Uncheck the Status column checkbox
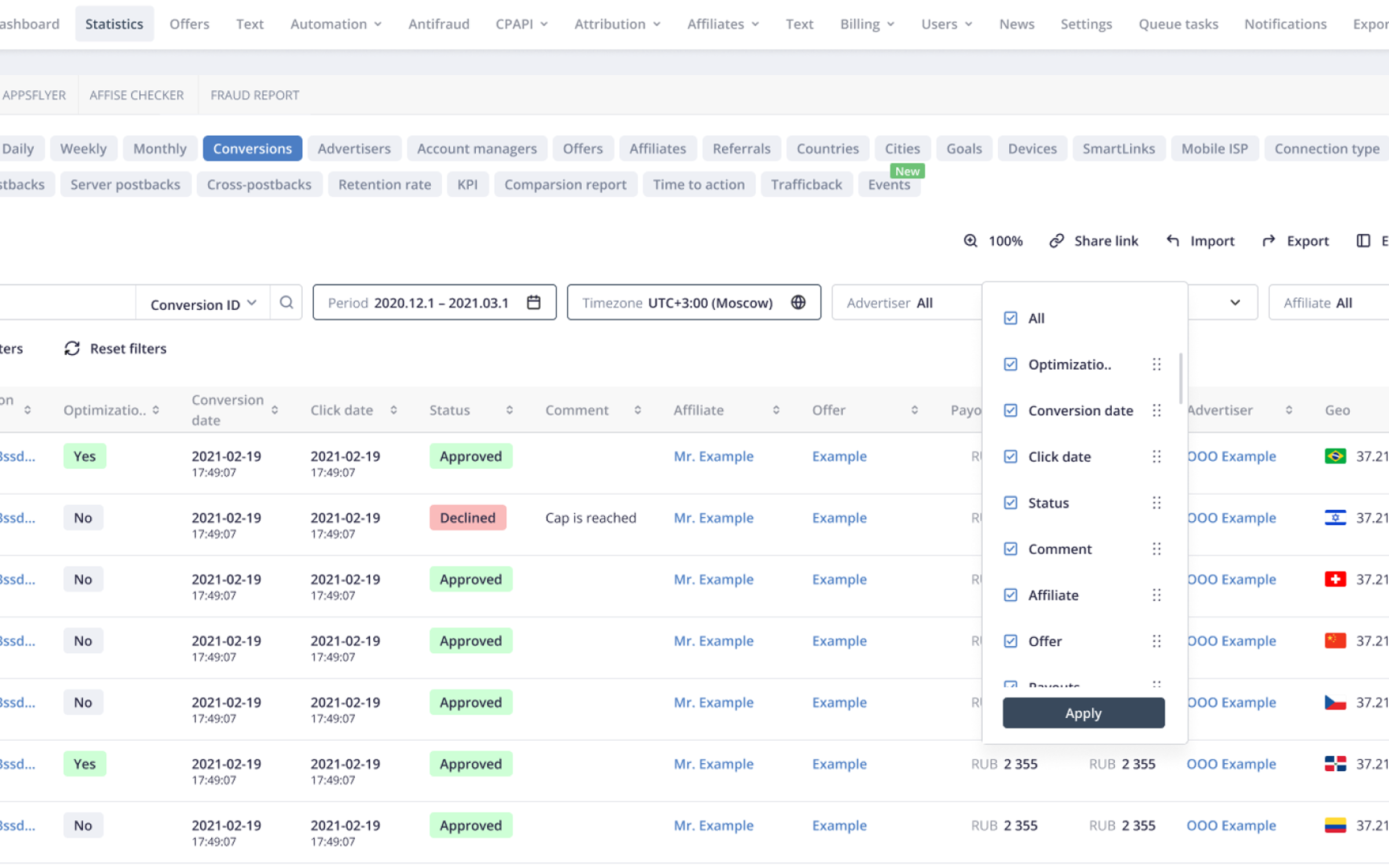The width and height of the screenshot is (1389, 868). (x=1010, y=502)
